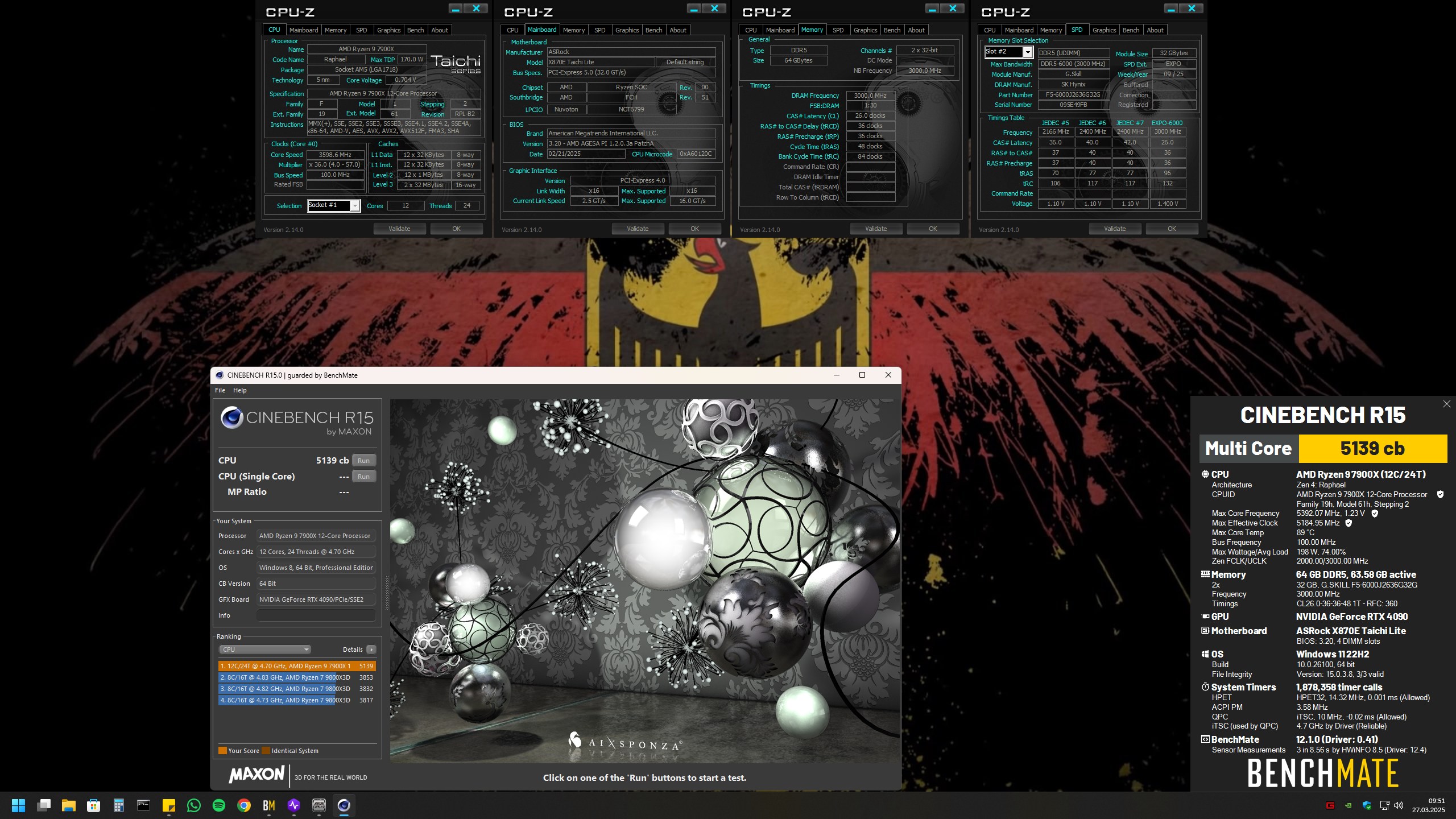Screen dimensions: 1456x819
Task: Open the network tray icon
Action: (x=1385, y=805)
